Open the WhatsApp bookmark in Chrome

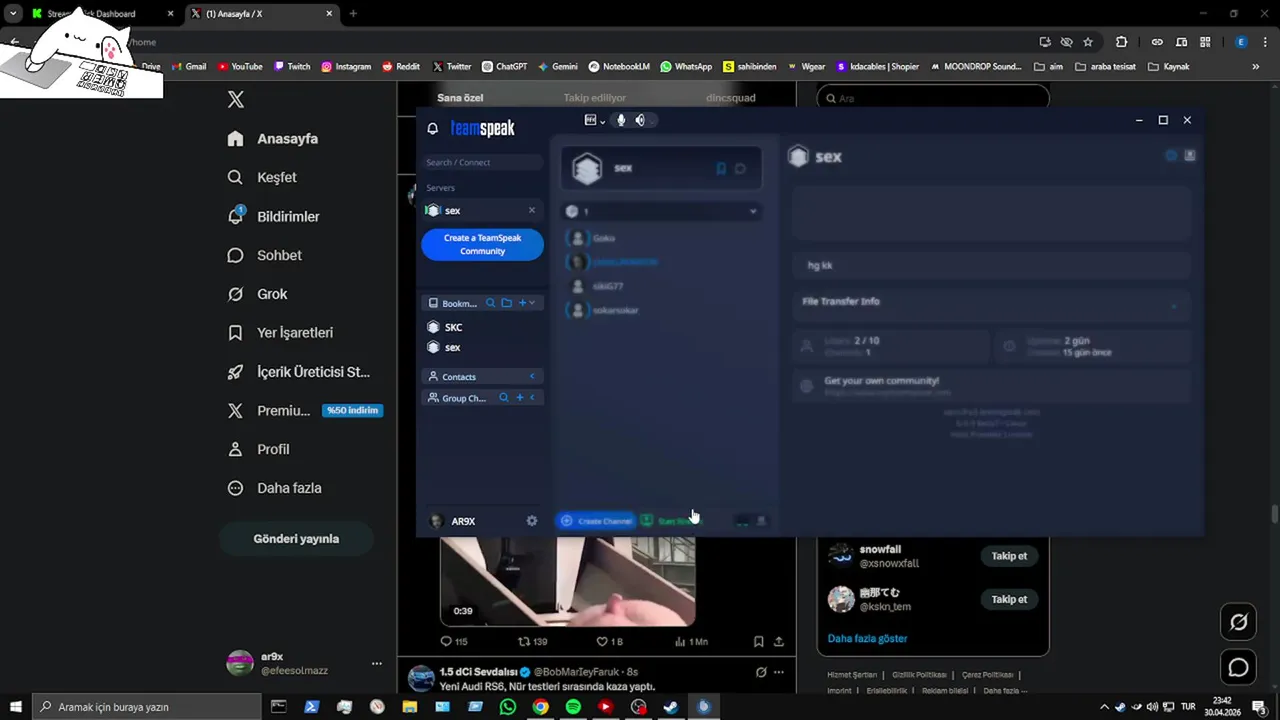686,67
